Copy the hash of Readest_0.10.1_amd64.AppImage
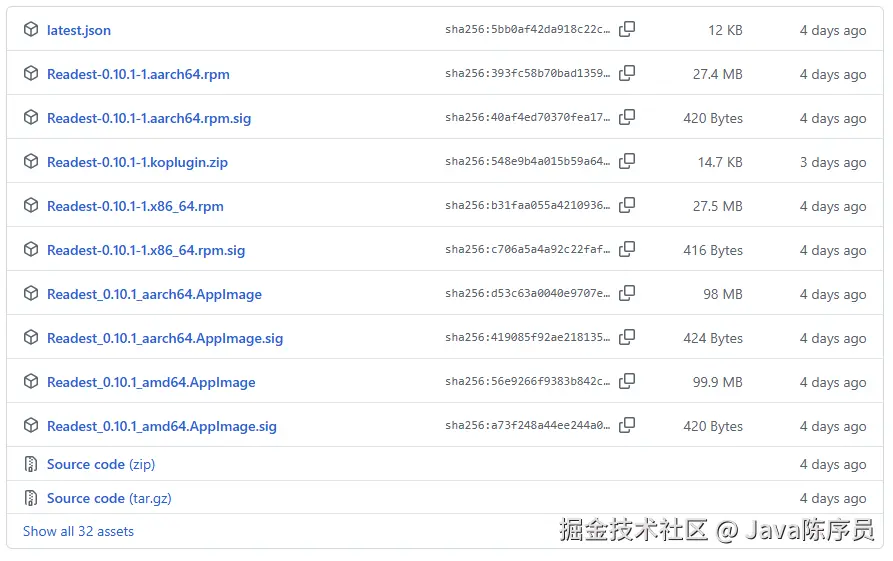The image size is (893, 561). [x=627, y=381]
